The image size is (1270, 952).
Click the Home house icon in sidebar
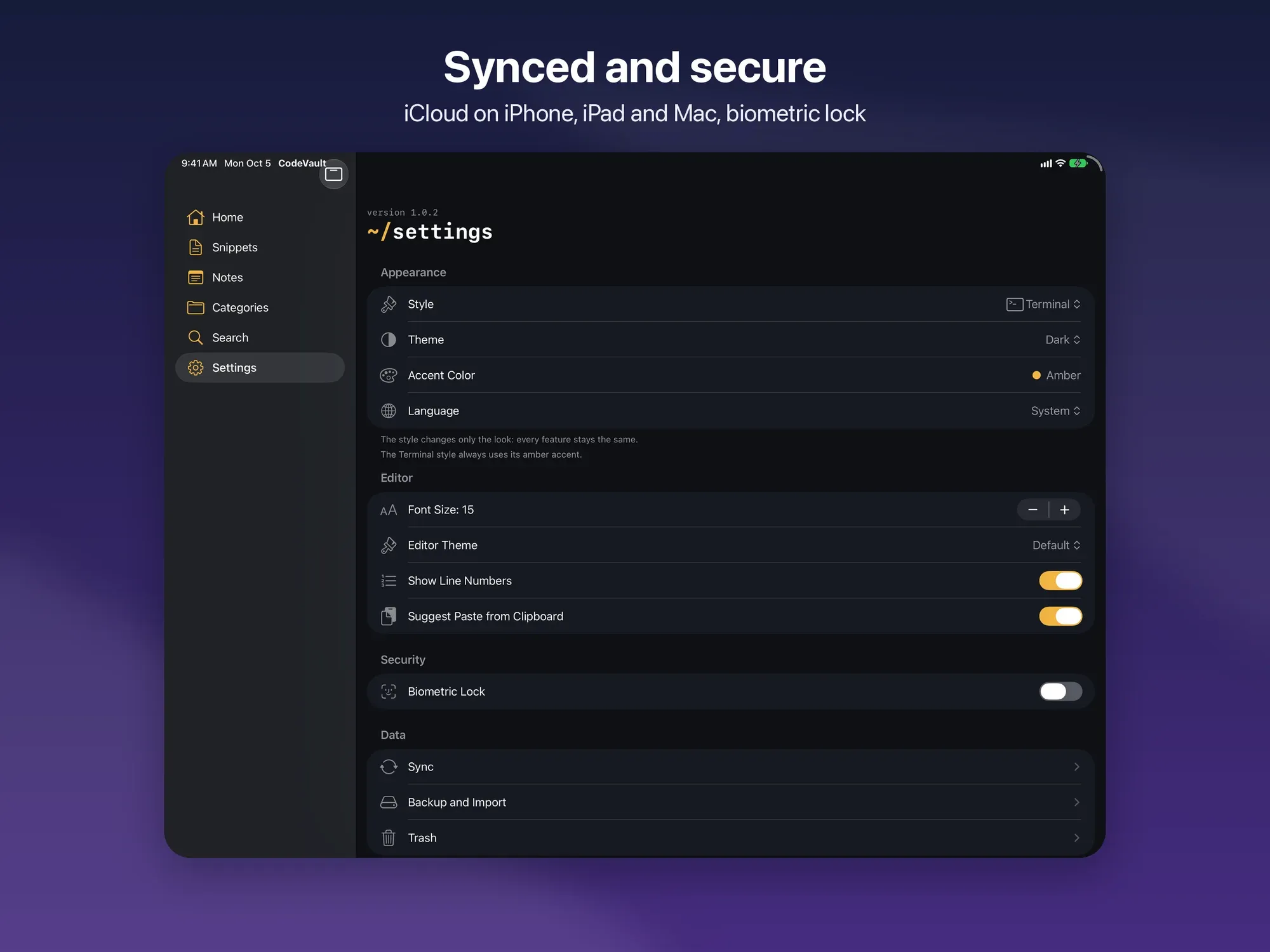coord(196,217)
